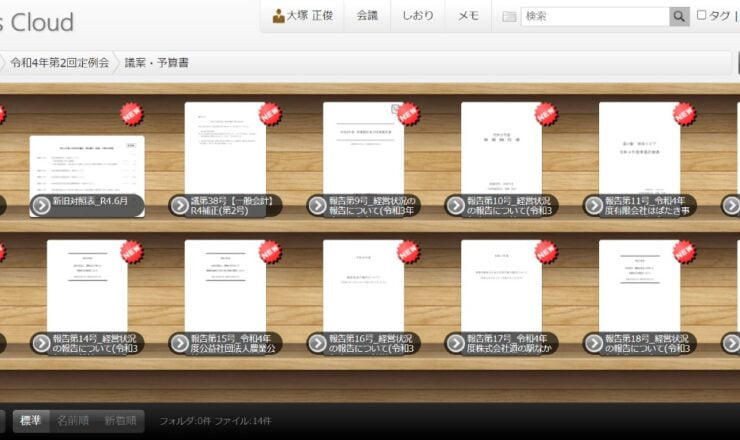
Task: Click the arrow icon on 報告第11号 label
Action: click(x=593, y=205)
